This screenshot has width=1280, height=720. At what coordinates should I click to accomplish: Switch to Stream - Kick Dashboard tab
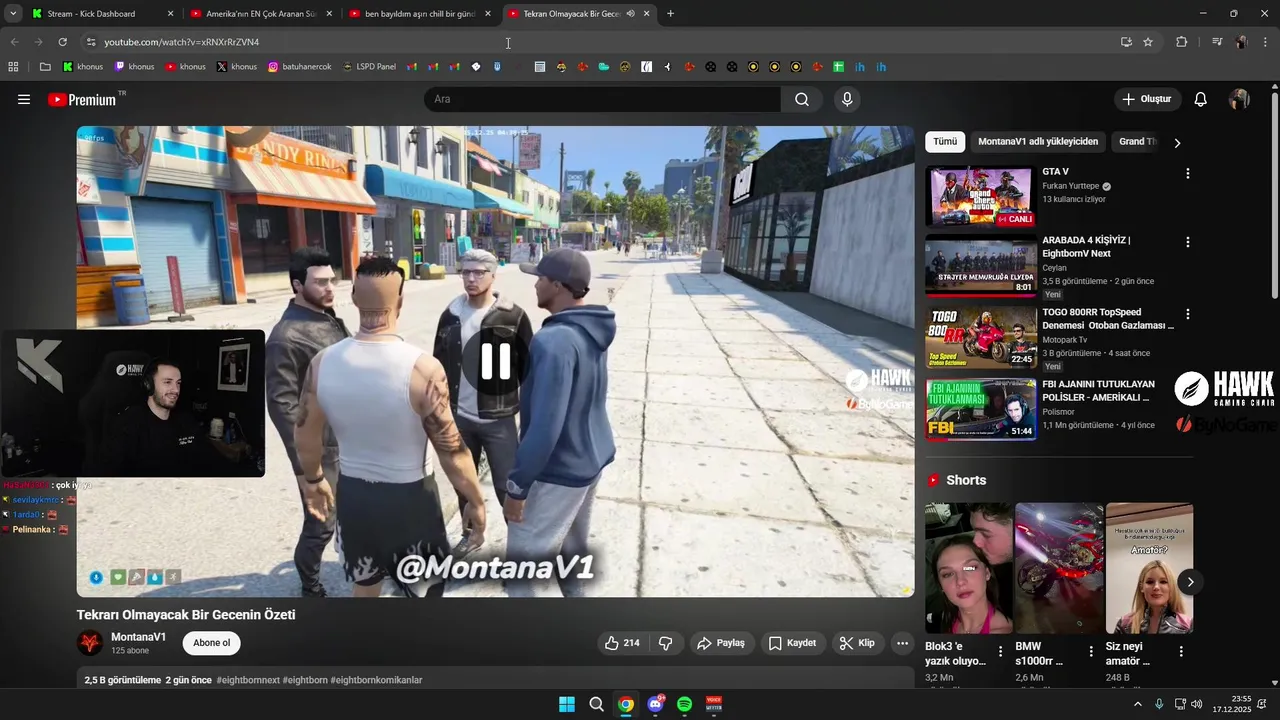(102, 14)
